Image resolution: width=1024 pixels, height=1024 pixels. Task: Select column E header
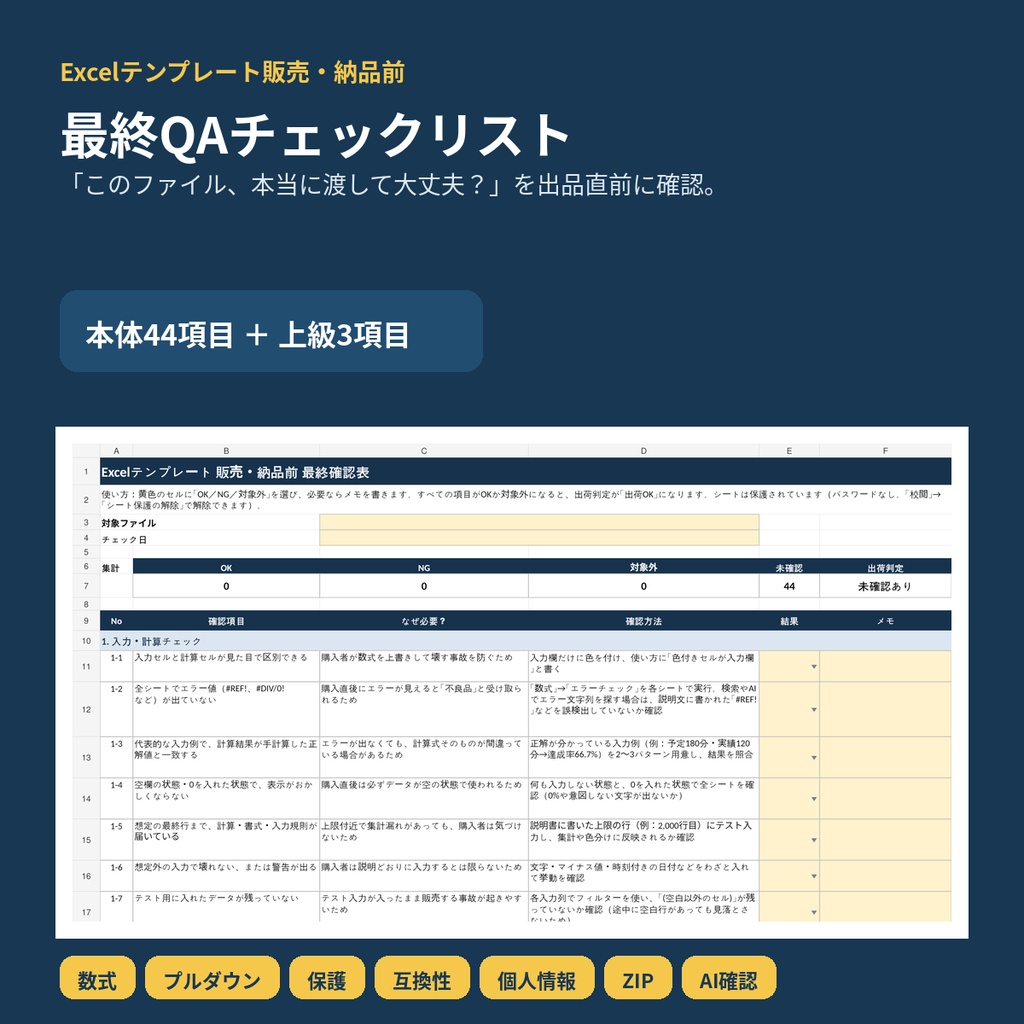[789, 451]
